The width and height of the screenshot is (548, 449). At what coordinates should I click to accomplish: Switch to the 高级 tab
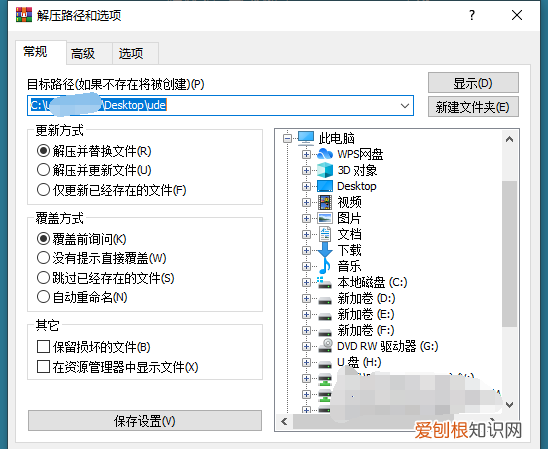tap(89, 53)
